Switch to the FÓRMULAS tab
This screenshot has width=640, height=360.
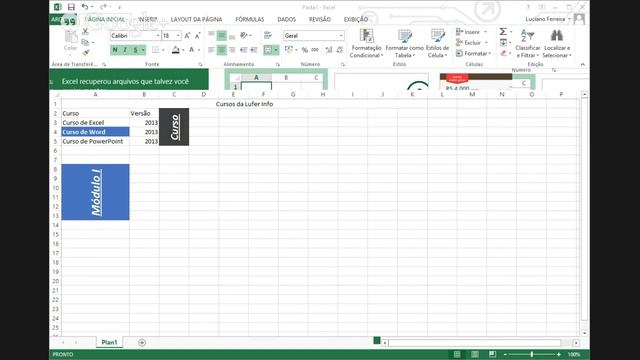250,19
